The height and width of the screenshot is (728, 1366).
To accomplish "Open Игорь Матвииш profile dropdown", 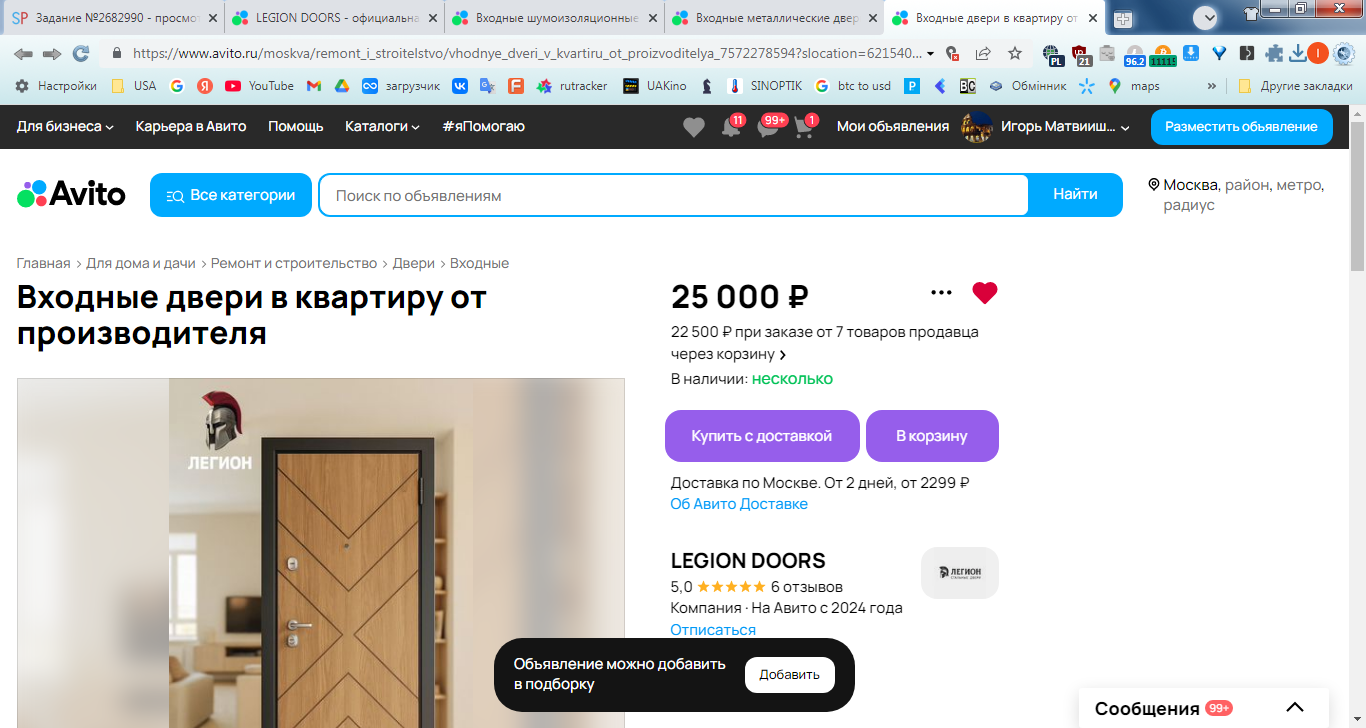I will [1046, 127].
